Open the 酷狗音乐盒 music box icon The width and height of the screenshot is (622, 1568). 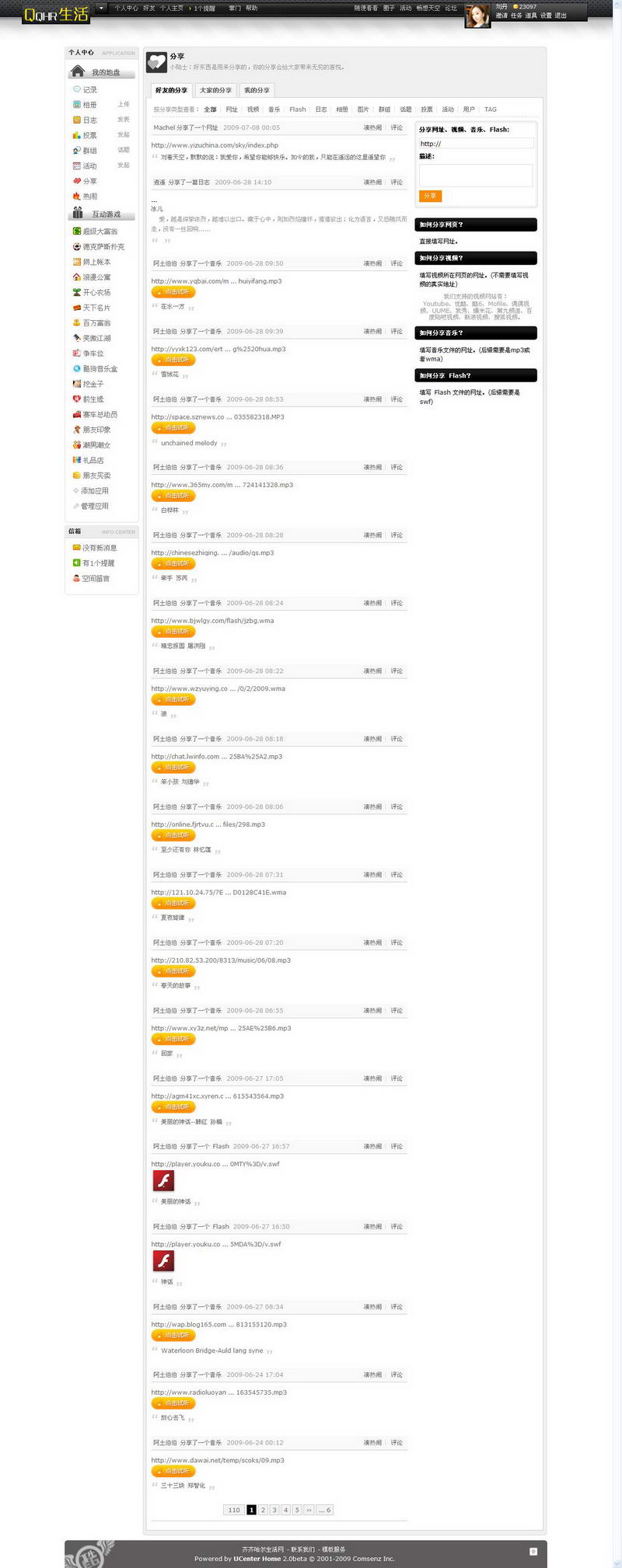coord(77,368)
